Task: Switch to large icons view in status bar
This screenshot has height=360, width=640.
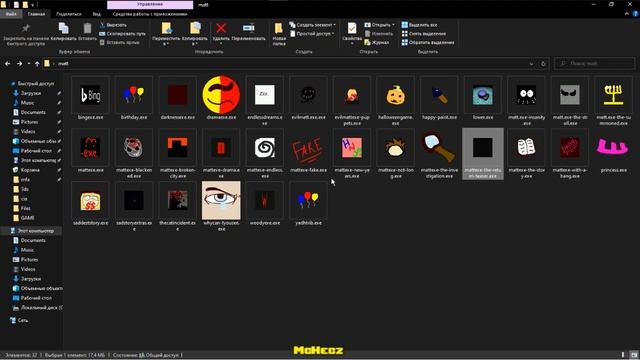Action: click(634, 355)
